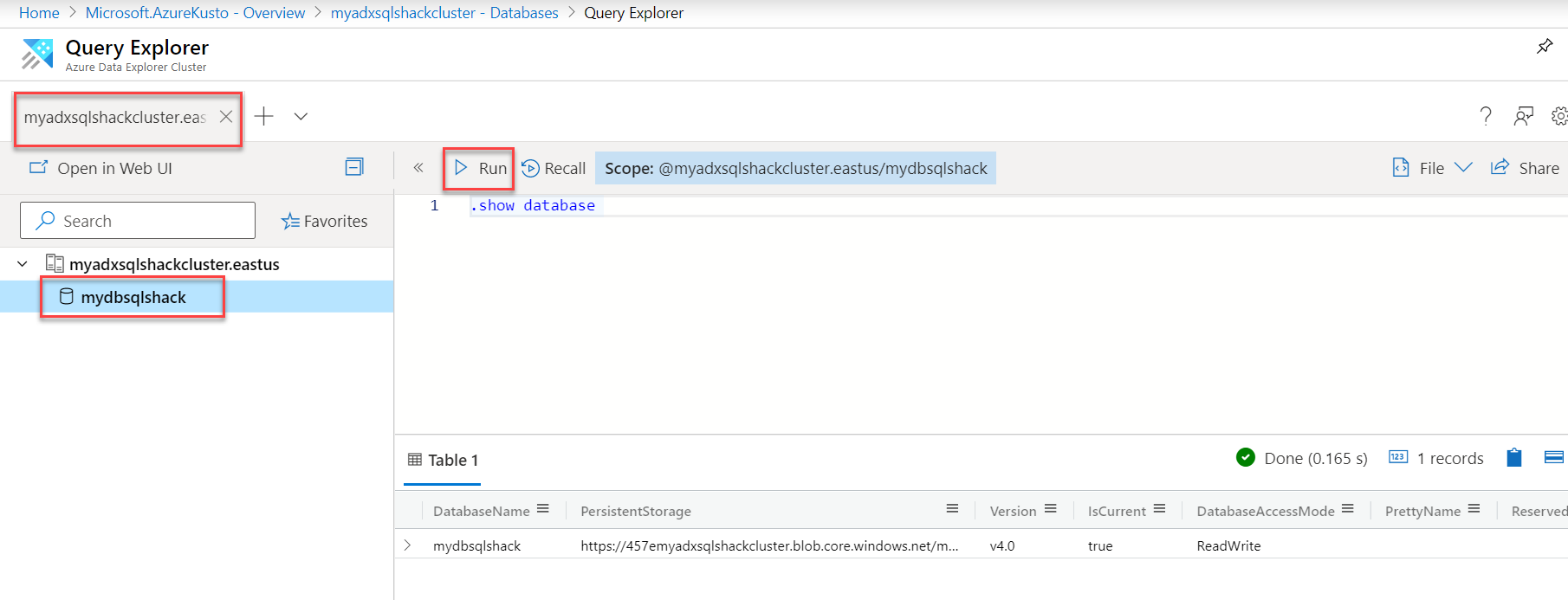Run the query
Image resolution: width=1568 pixels, height=600 pixels.
(x=480, y=168)
